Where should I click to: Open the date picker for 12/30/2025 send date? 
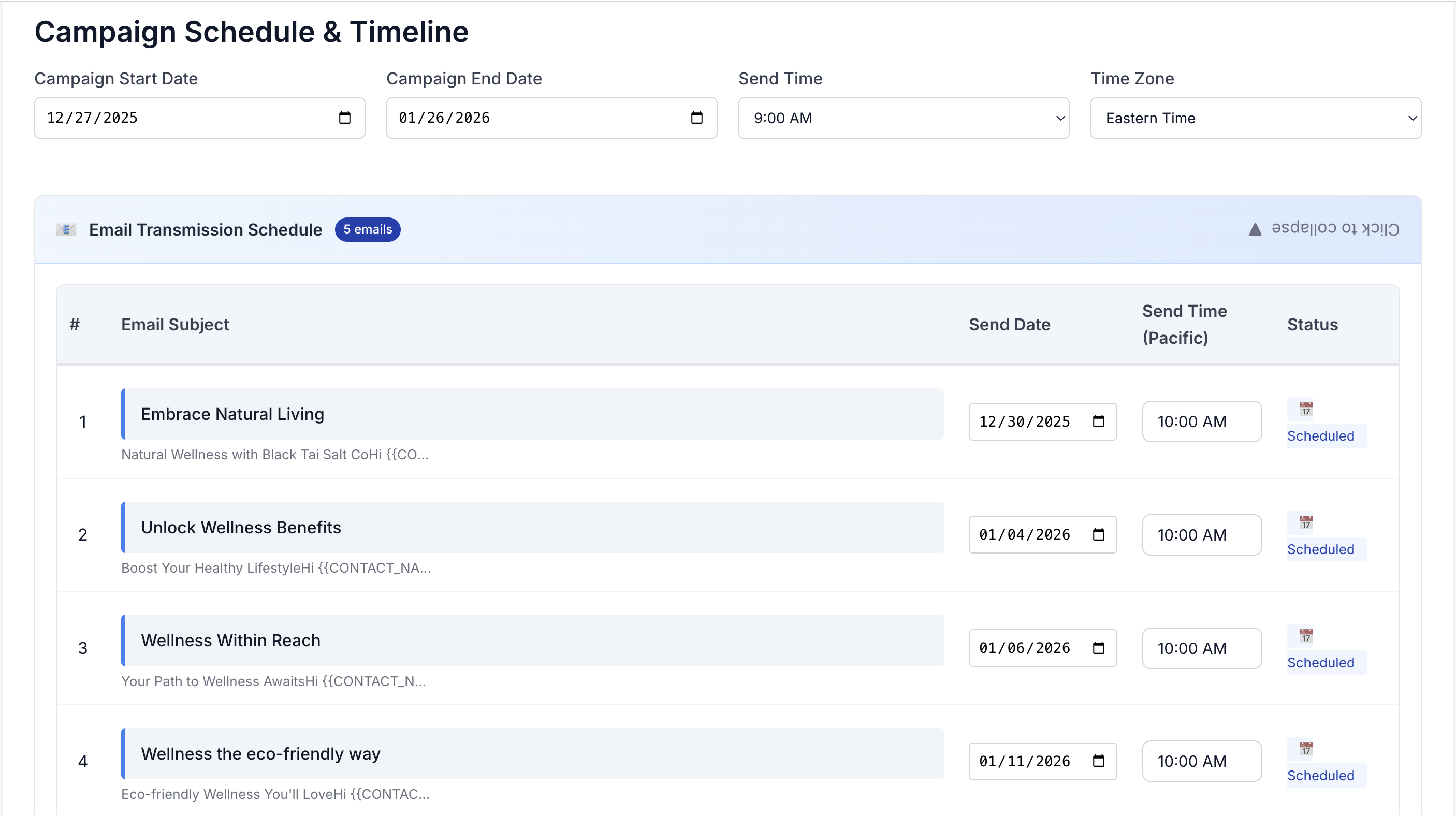tap(1099, 421)
